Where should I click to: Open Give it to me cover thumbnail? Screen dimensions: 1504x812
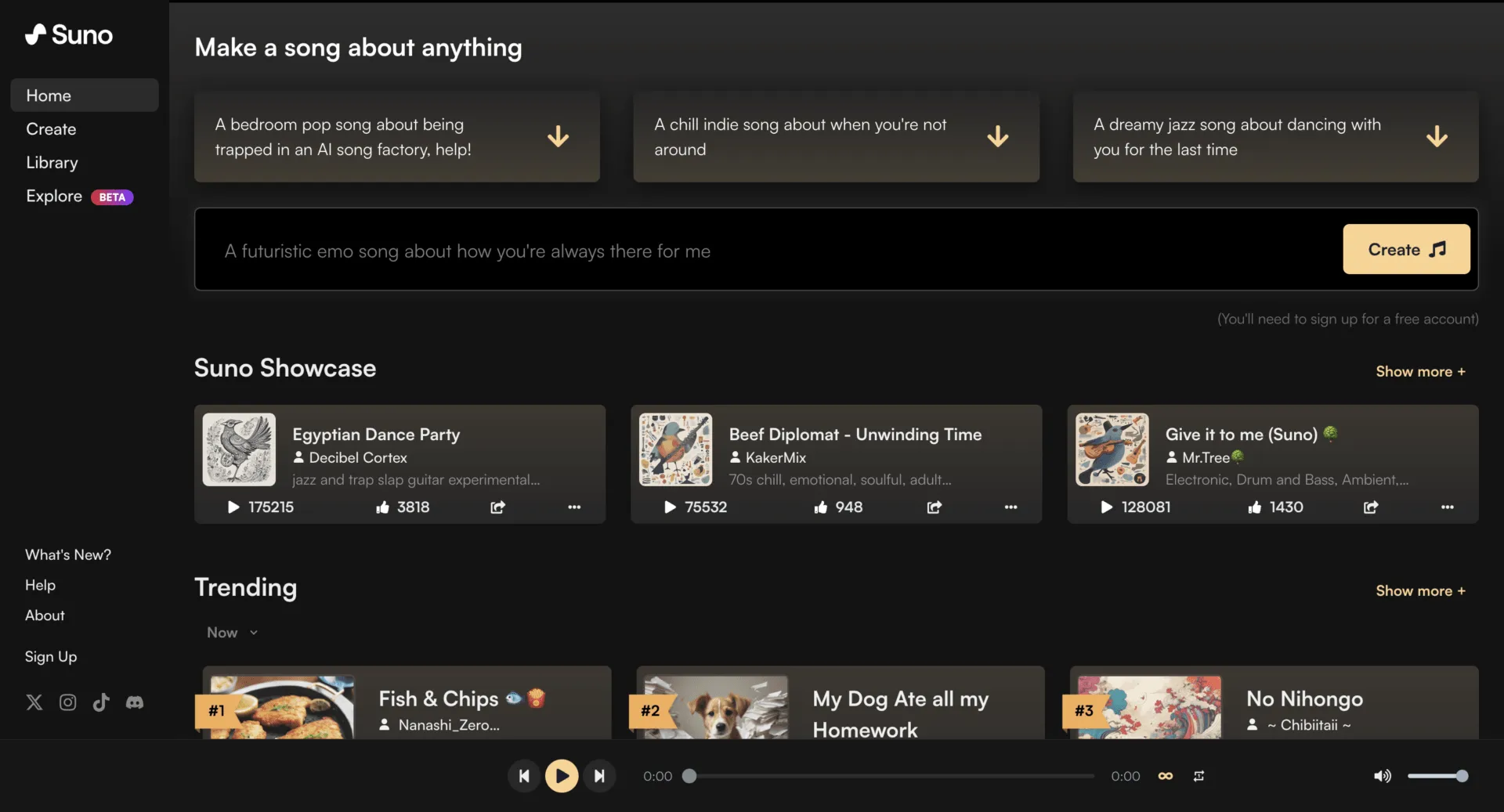1112,449
